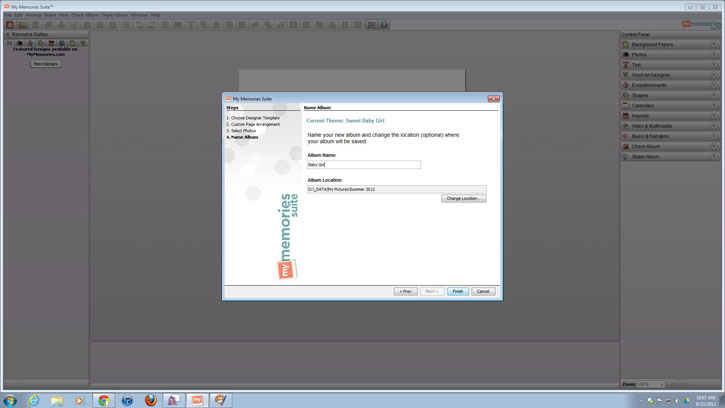Screen dimensions: 725x408
Task: Open the Insert menu
Action: pos(50,15)
